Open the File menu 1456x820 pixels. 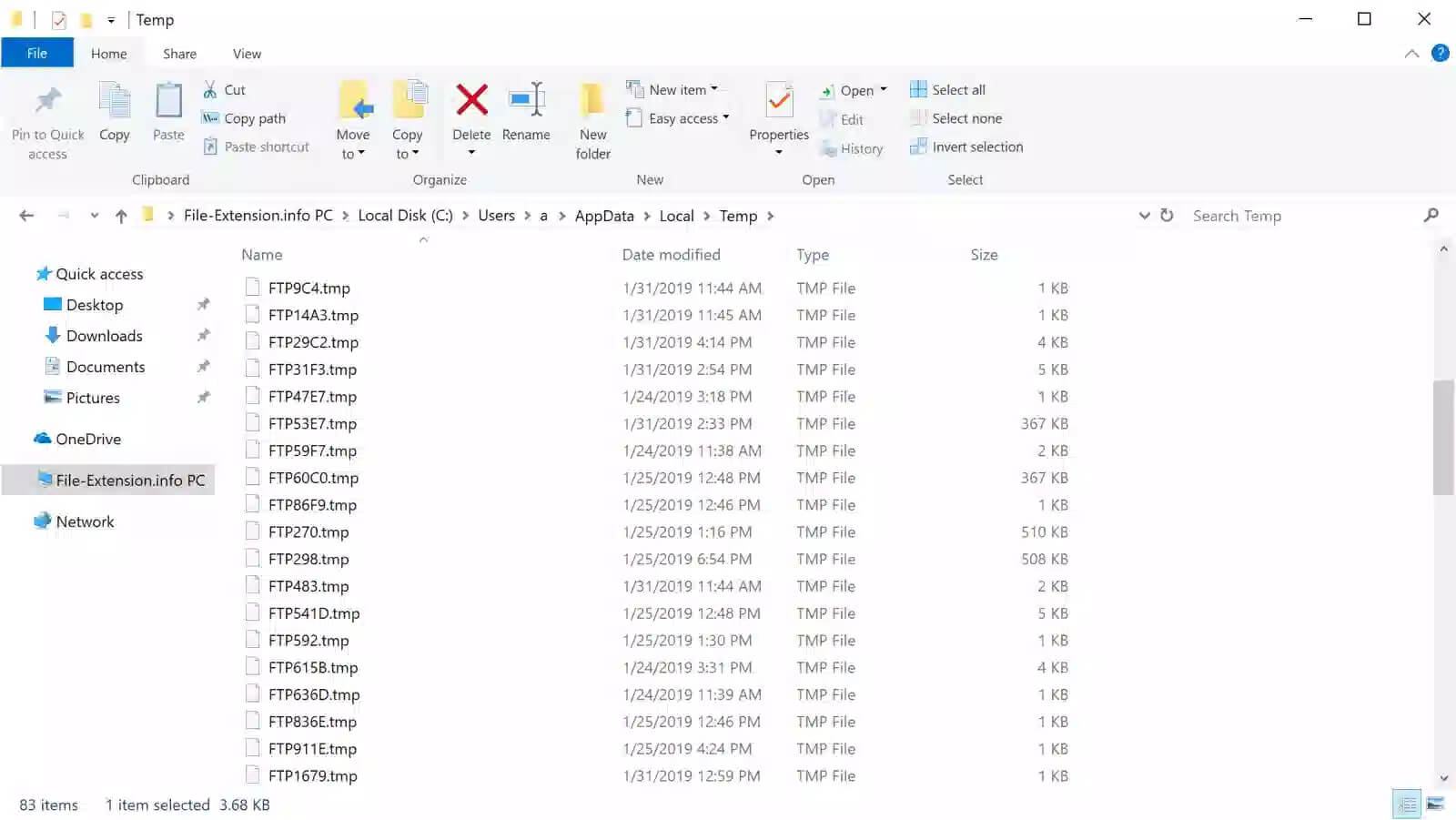pos(36,53)
